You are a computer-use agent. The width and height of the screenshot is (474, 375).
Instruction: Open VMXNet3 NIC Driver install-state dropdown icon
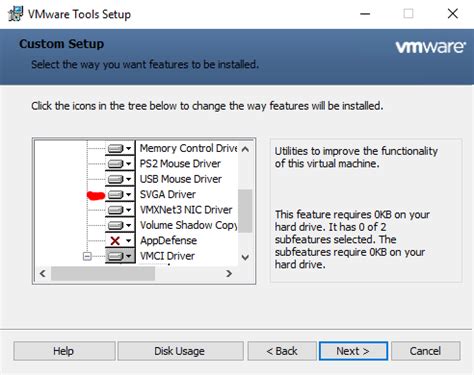click(x=120, y=210)
